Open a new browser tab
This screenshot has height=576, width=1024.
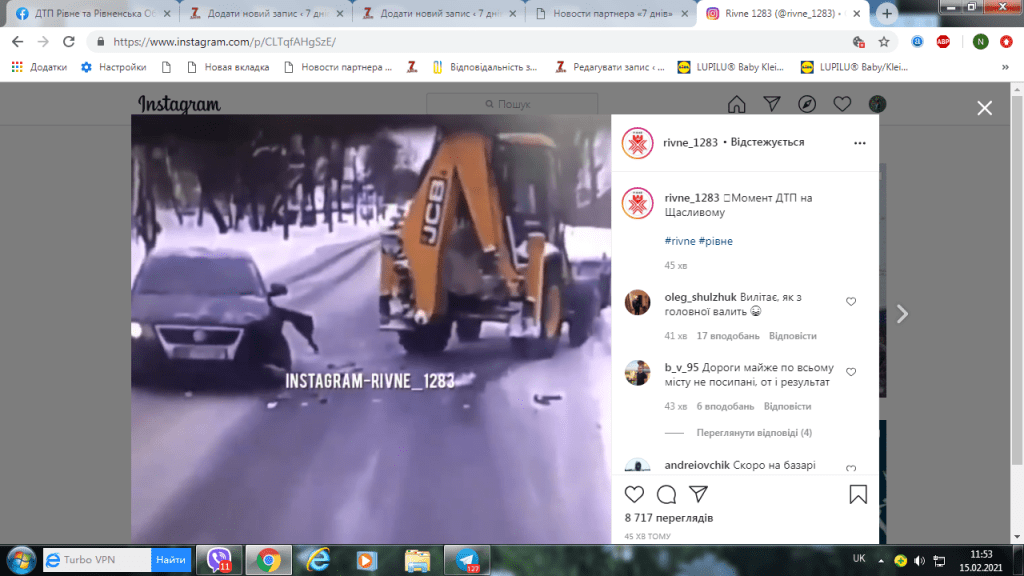coord(887,13)
